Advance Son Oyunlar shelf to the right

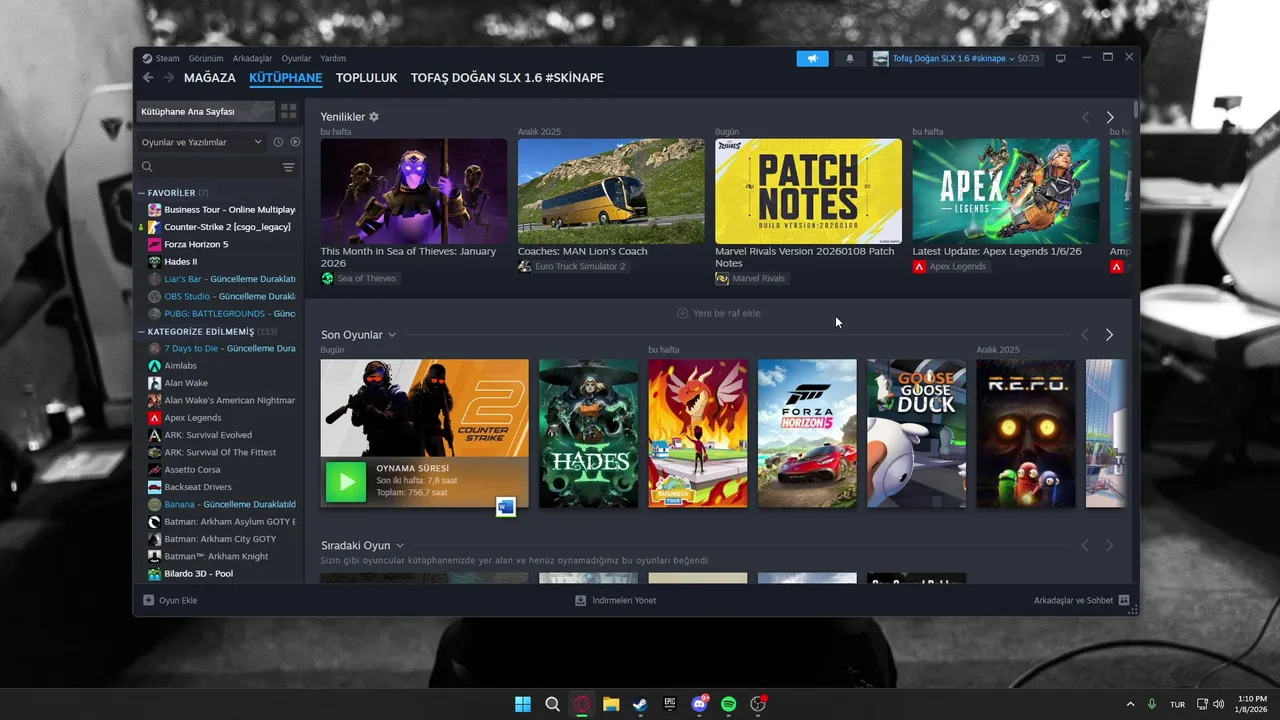click(1109, 335)
